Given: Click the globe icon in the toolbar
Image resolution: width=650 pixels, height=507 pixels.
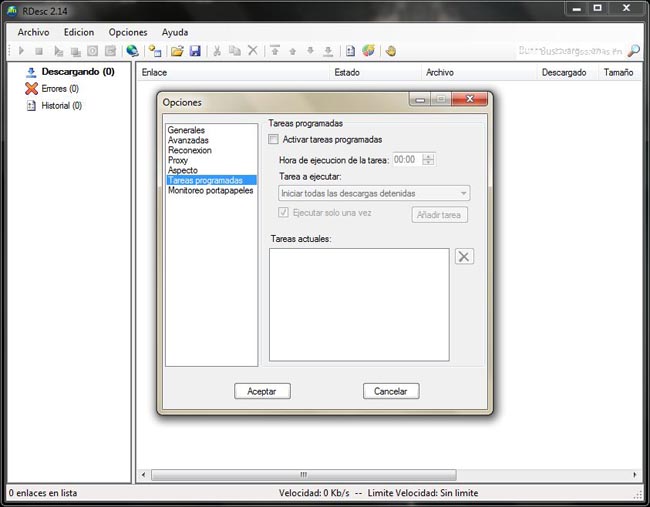Looking at the screenshot, I should tap(132, 51).
